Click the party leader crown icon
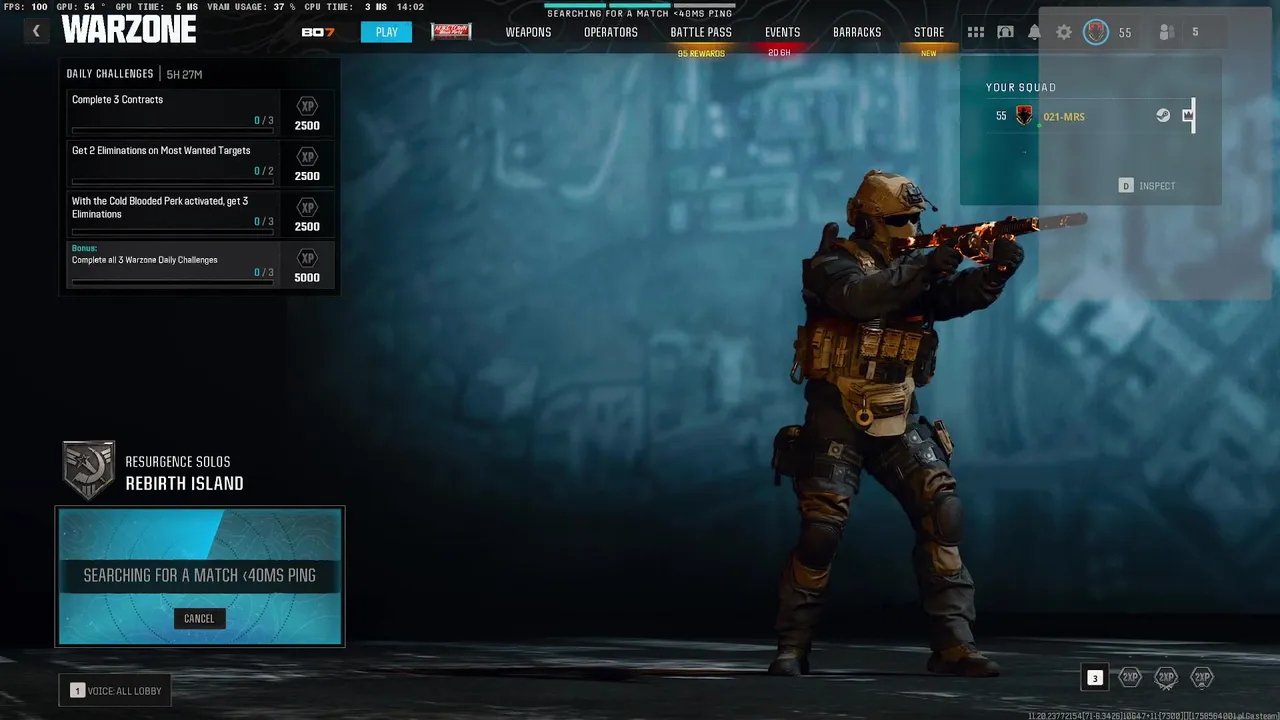This screenshot has width=1280, height=720. click(1188, 115)
